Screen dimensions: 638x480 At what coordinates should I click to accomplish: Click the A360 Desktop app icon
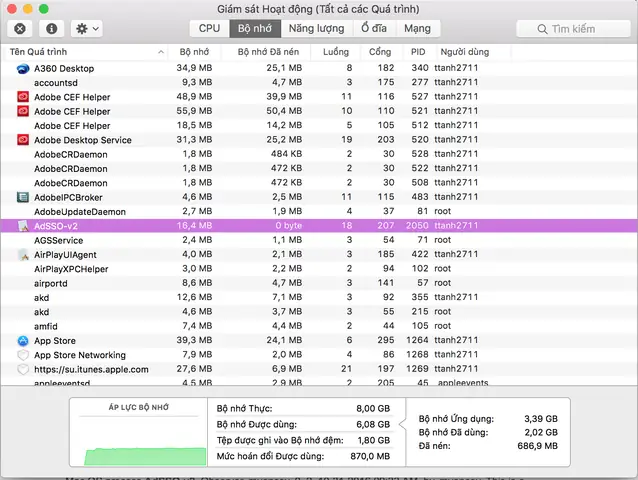(23, 68)
